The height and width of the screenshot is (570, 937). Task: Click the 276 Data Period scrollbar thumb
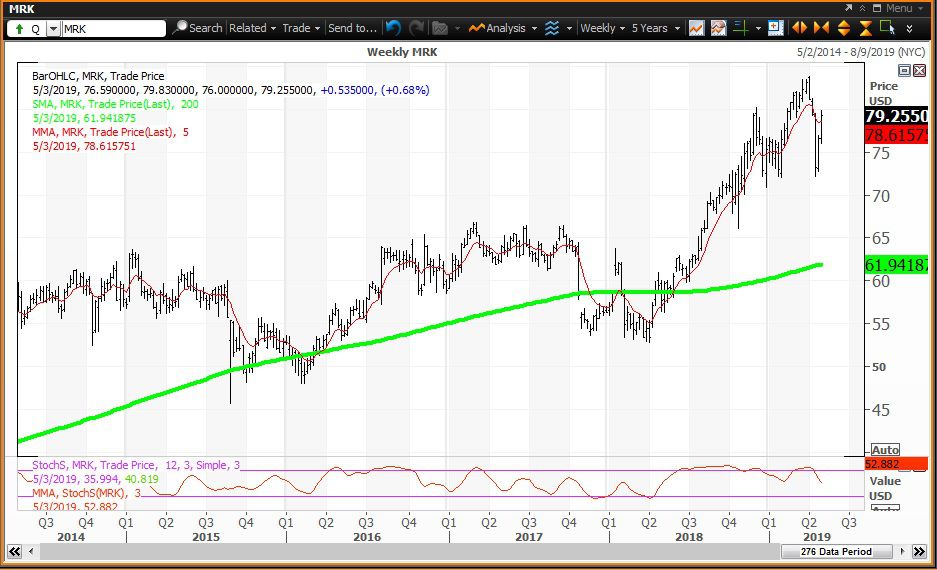pyautogui.click(x=836, y=551)
